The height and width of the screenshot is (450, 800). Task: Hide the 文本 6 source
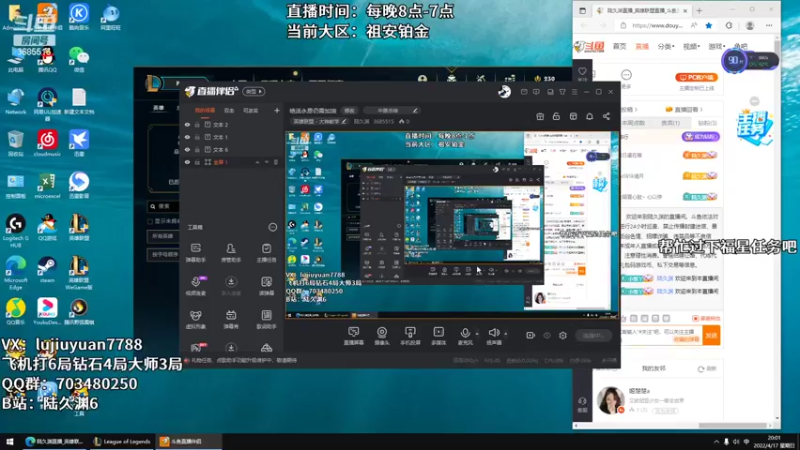coord(187,149)
